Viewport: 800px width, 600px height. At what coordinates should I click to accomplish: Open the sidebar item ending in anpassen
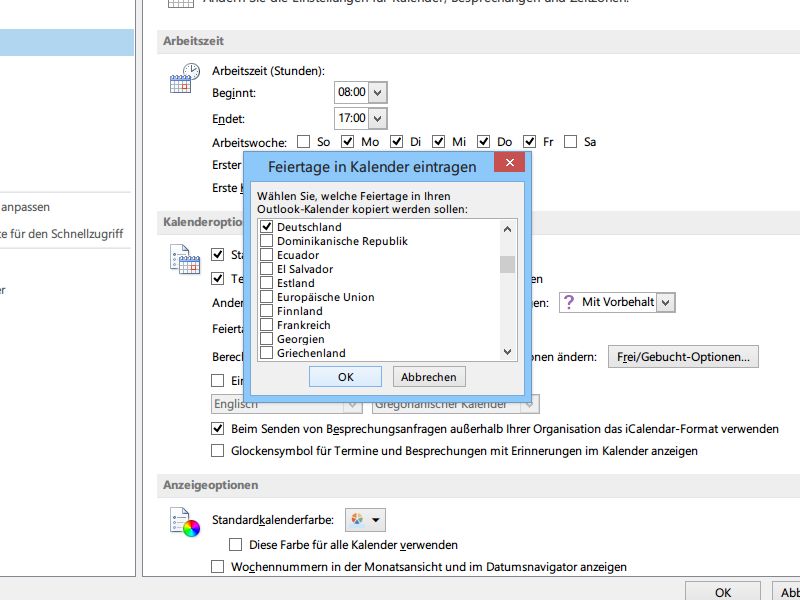point(25,207)
